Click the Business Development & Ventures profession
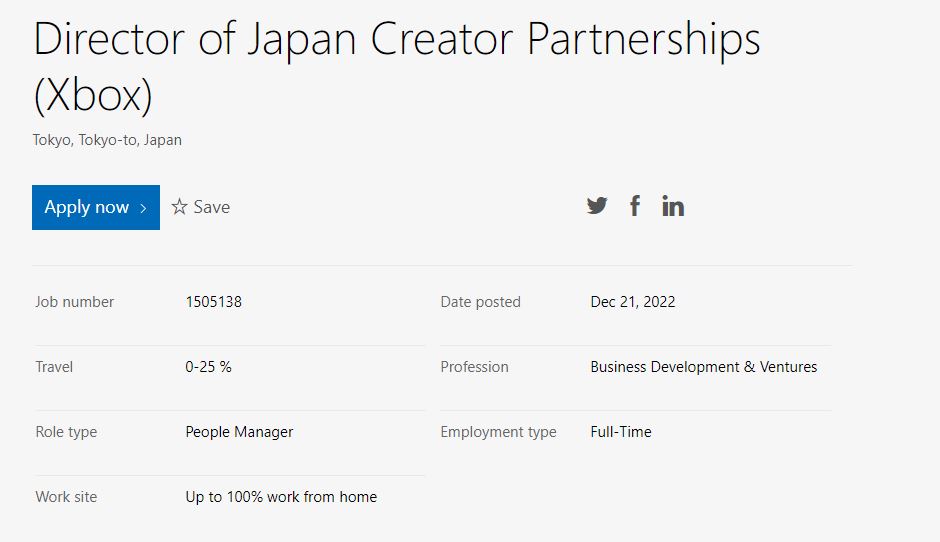Image resolution: width=940 pixels, height=542 pixels. 704,366
